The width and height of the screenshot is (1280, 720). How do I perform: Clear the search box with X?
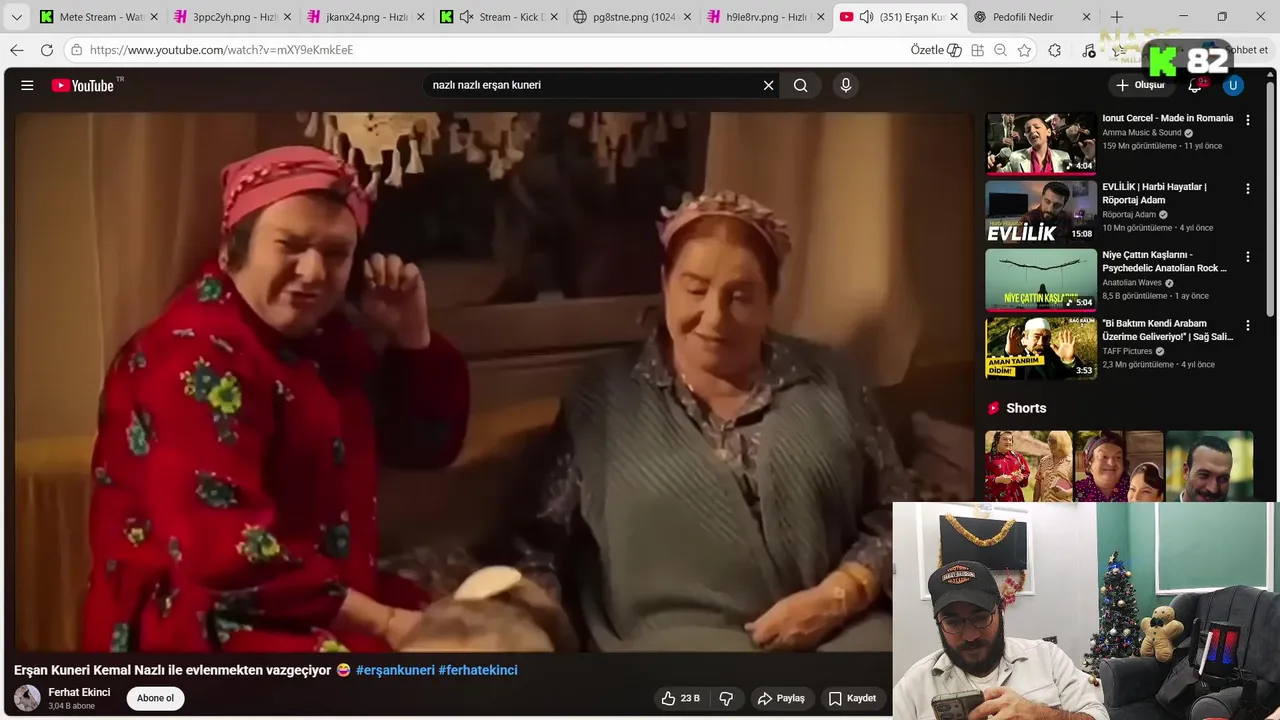pyautogui.click(x=768, y=85)
